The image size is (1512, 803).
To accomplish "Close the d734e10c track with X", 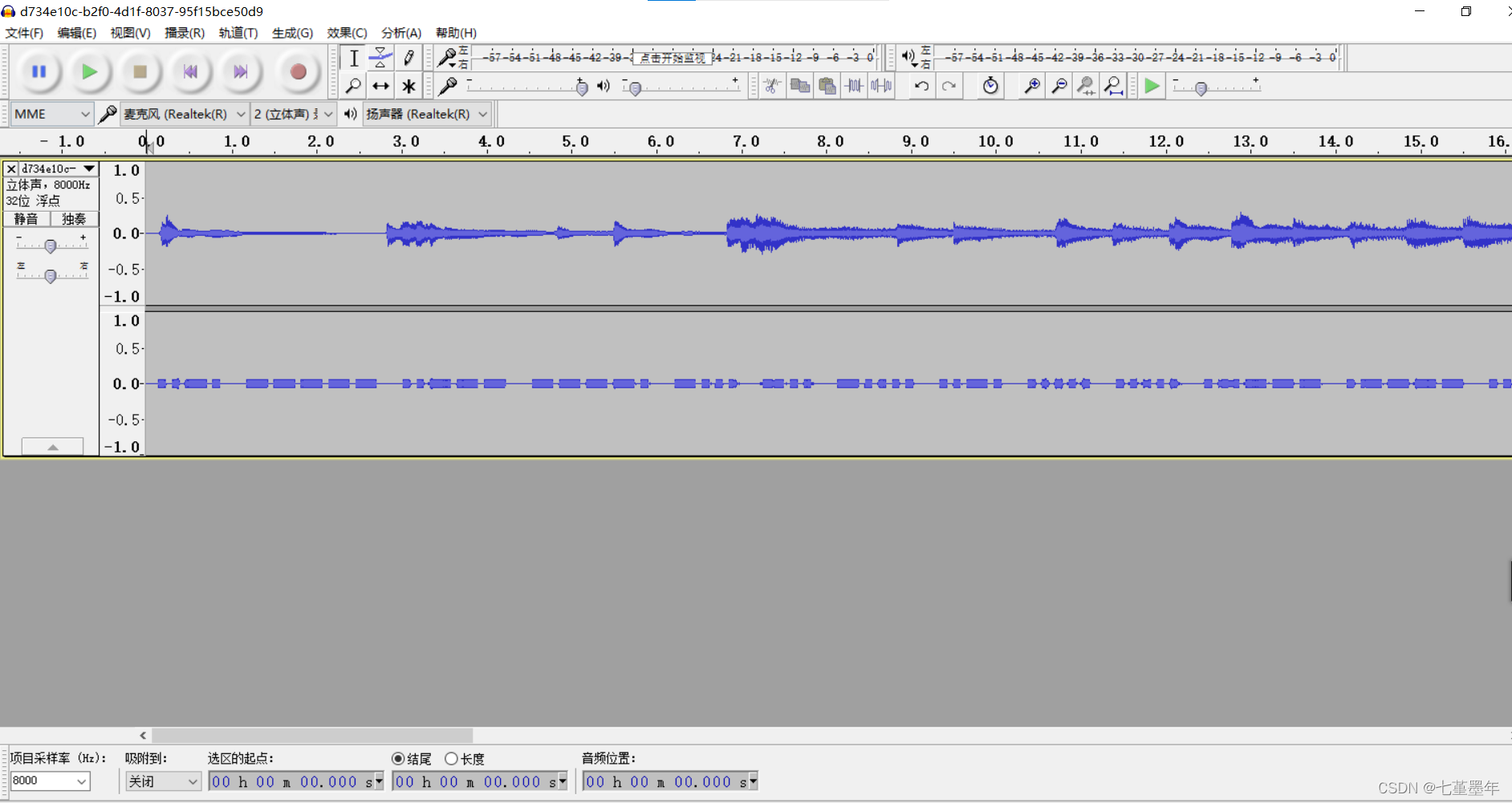I will pos(11,168).
